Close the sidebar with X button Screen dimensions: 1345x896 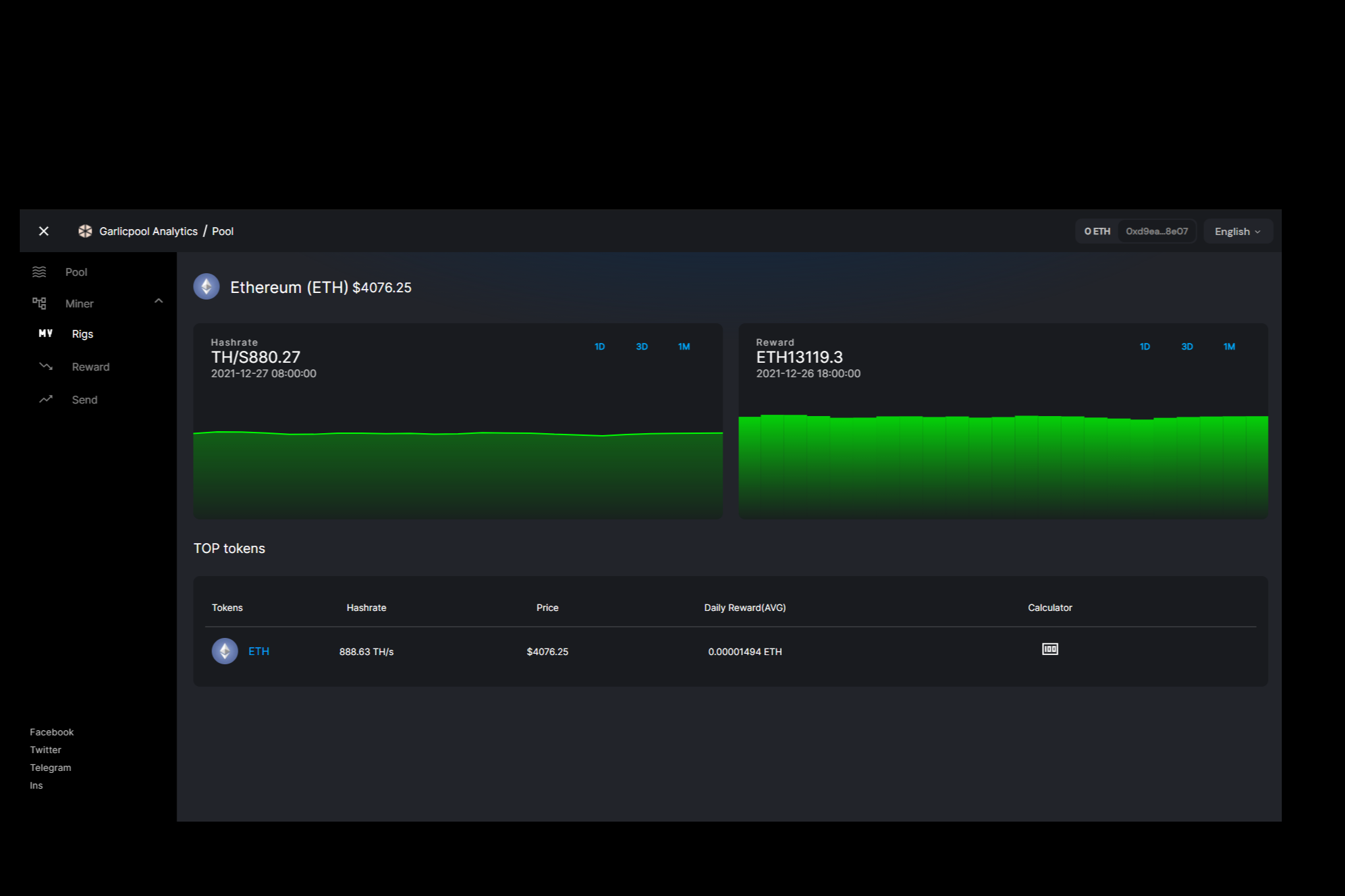44,231
